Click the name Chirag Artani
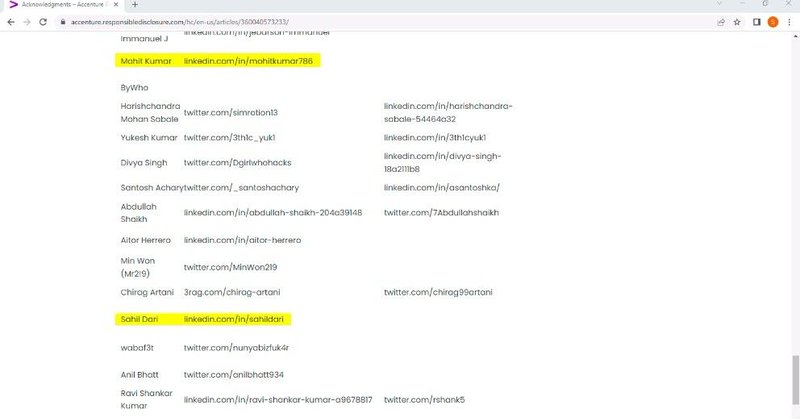Viewport: 800px width, 419px height. (147, 292)
